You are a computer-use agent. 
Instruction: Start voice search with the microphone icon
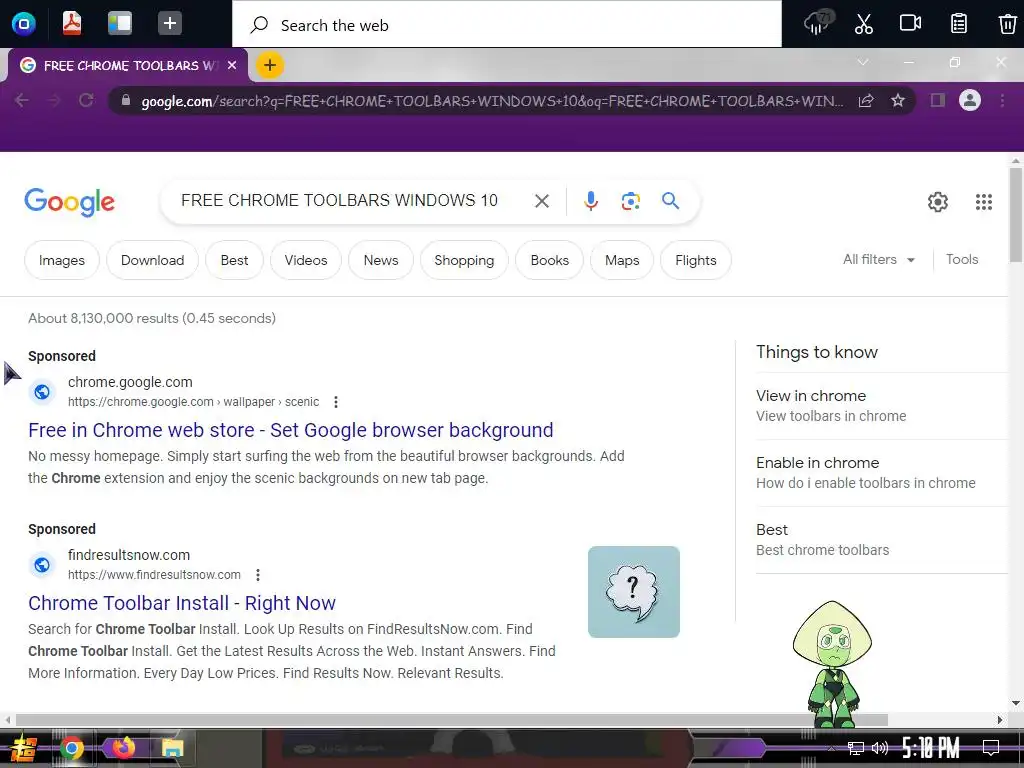591,200
